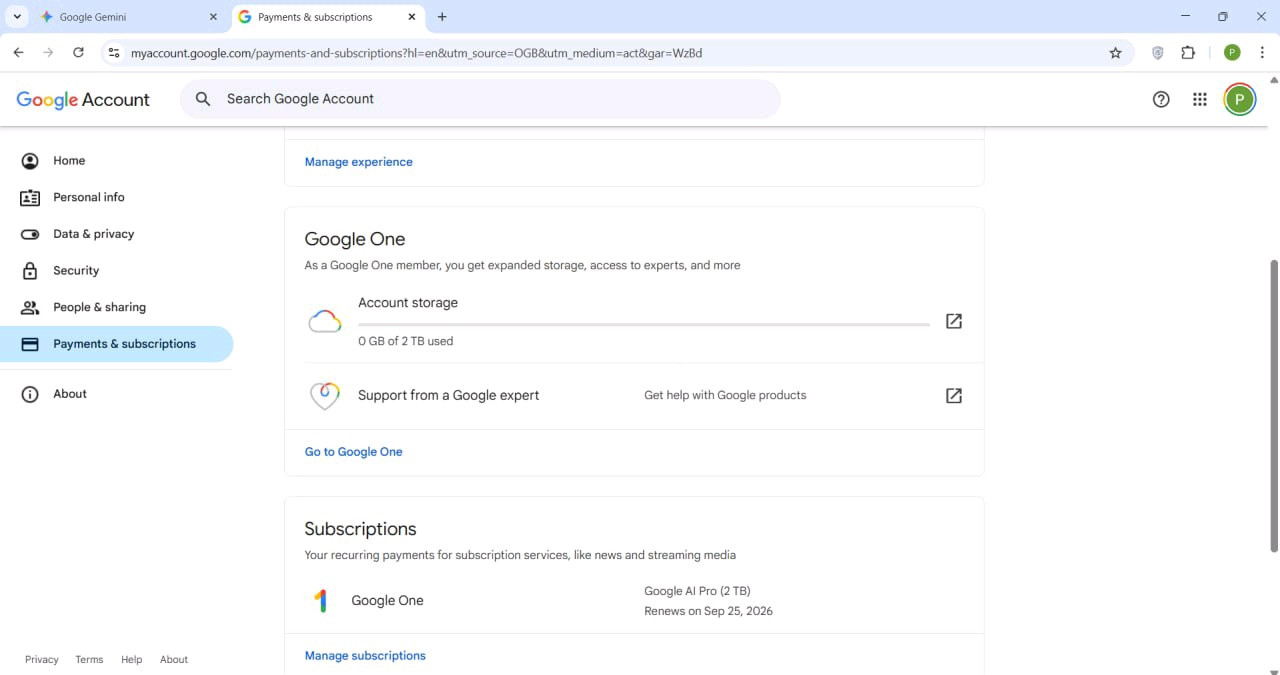
Task: Click the Manage subscriptions link
Action: click(x=365, y=656)
